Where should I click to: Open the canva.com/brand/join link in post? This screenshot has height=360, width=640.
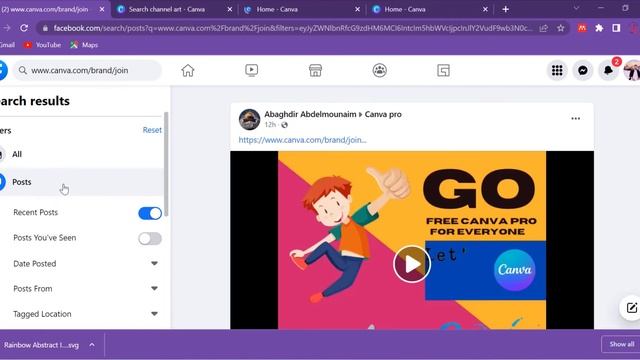coord(302,140)
